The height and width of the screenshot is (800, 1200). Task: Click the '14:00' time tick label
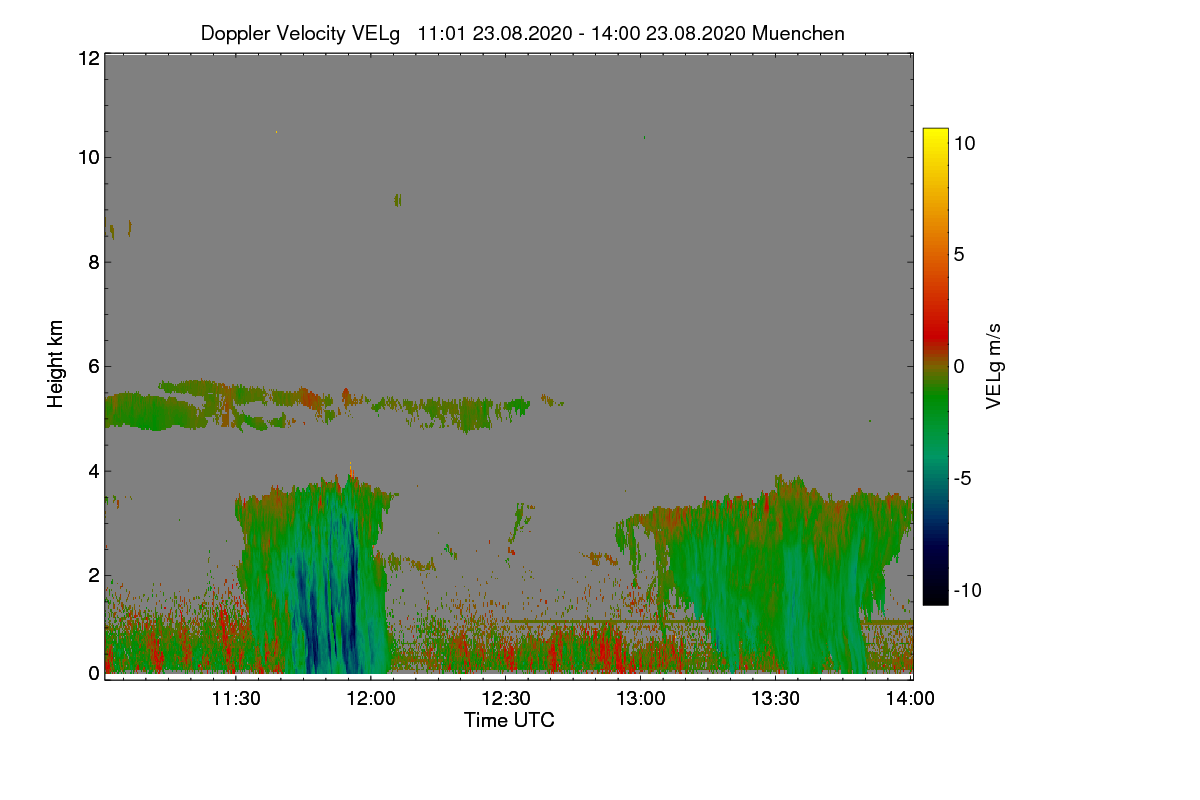pos(911,699)
